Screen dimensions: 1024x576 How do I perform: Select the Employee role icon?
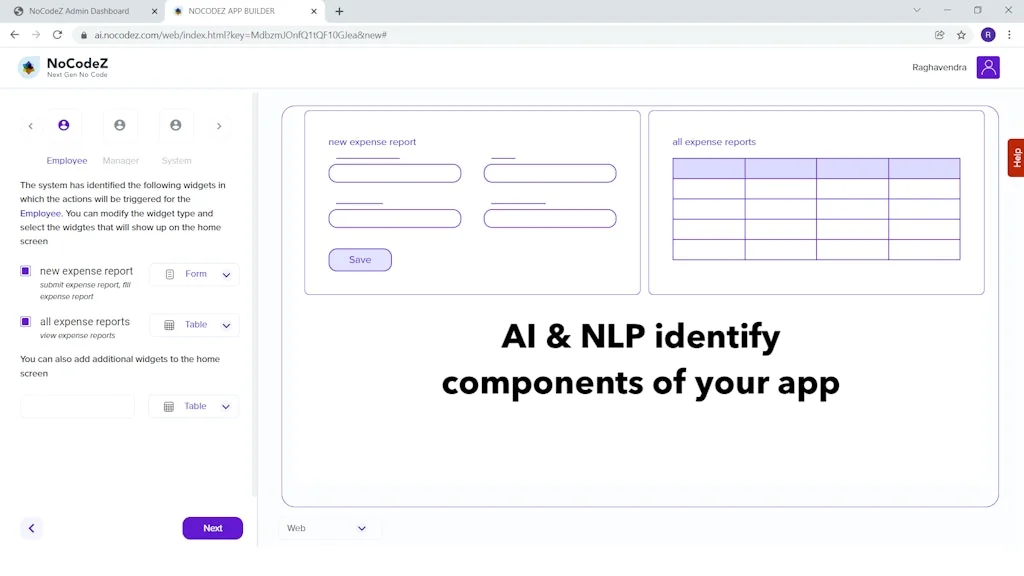click(x=63, y=125)
